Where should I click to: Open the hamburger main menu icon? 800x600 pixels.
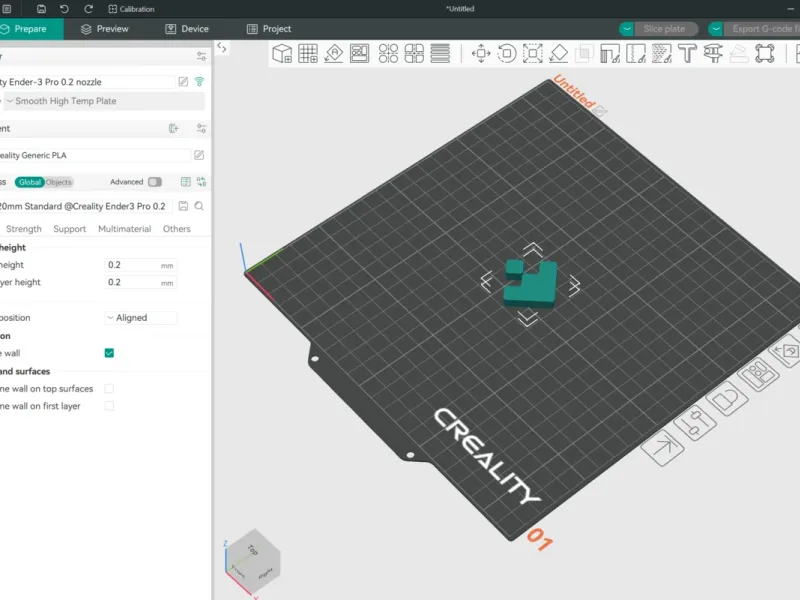pyautogui.click(x=7, y=9)
